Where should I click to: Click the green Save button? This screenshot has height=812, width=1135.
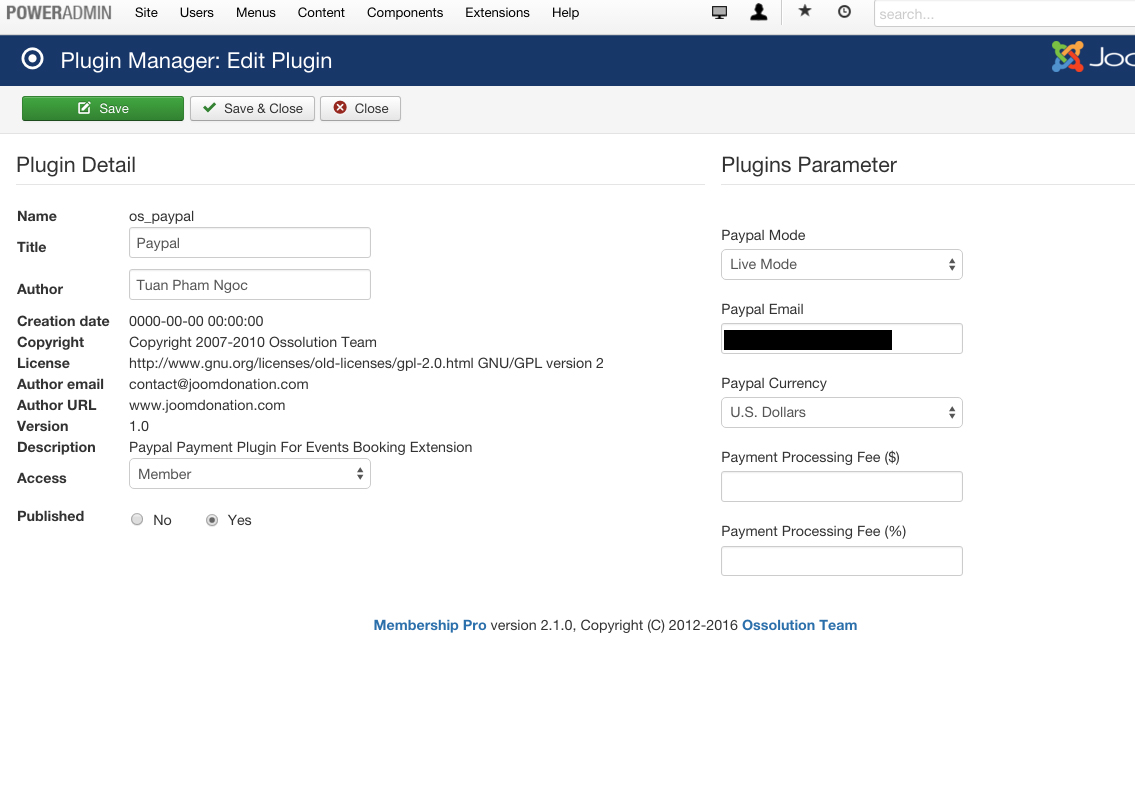coord(103,109)
